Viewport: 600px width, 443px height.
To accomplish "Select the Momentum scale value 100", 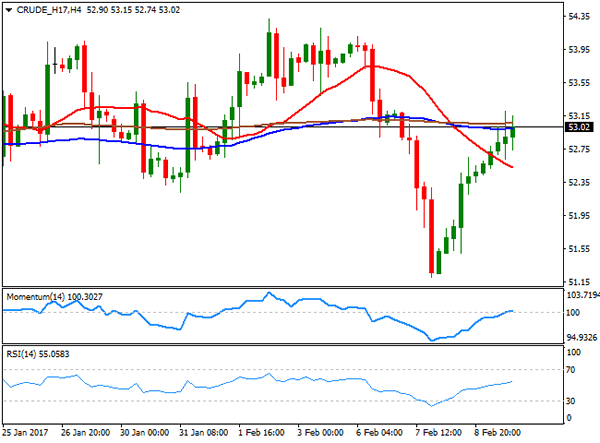I will [573, 313].
